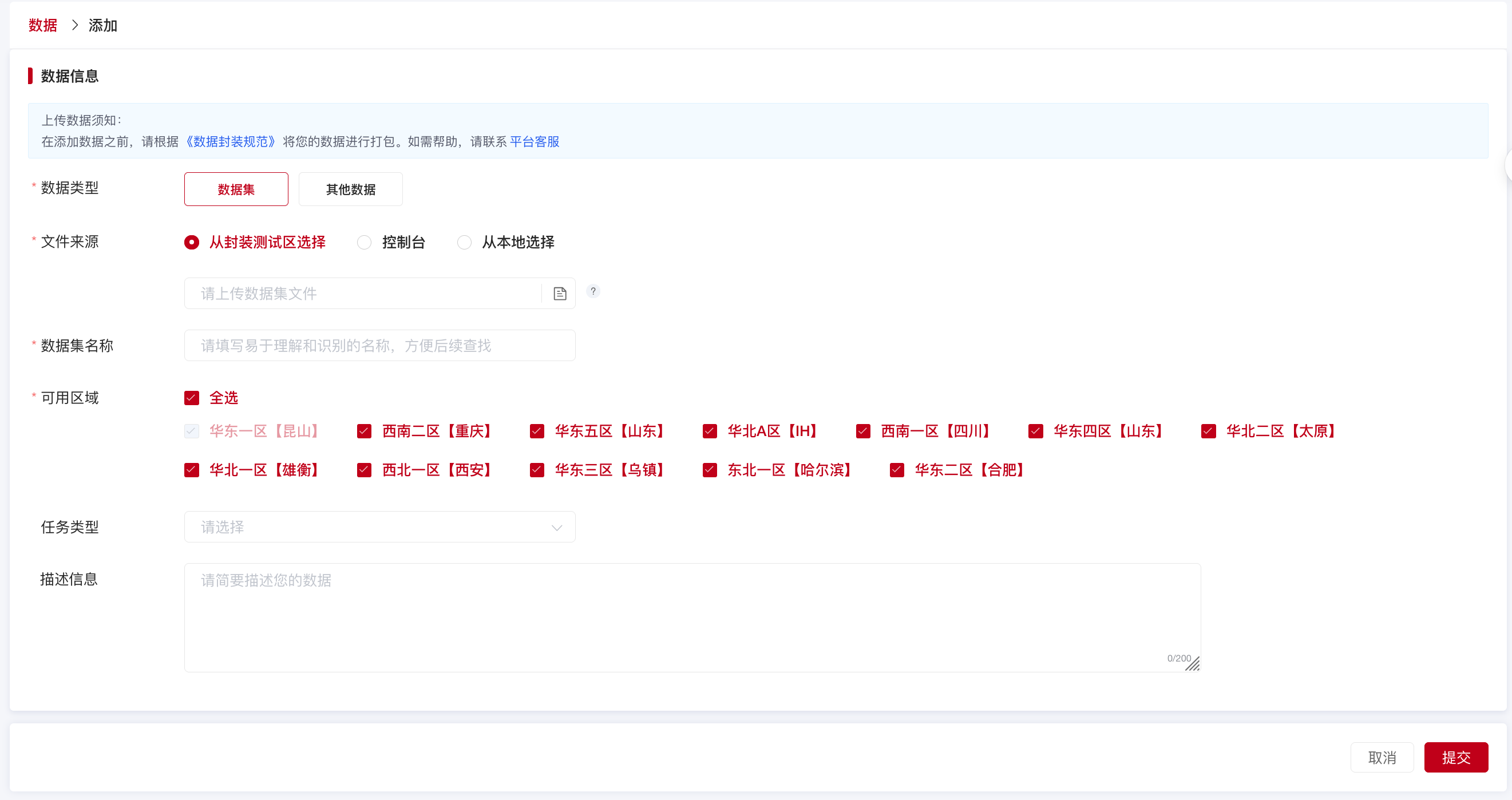Click the 取消 cancel button
1512x800 pixels.
point(1381,757)
